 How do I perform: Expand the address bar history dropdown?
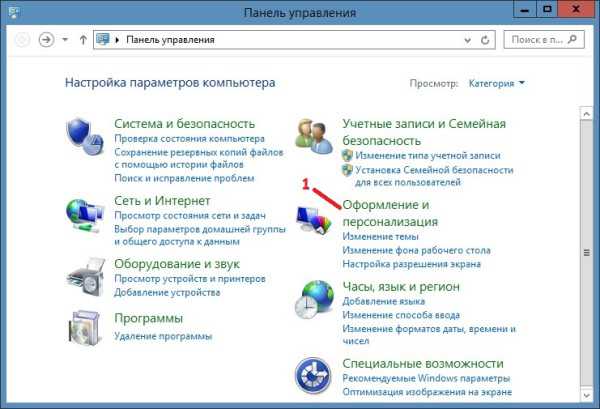click(x=467, y=40)
